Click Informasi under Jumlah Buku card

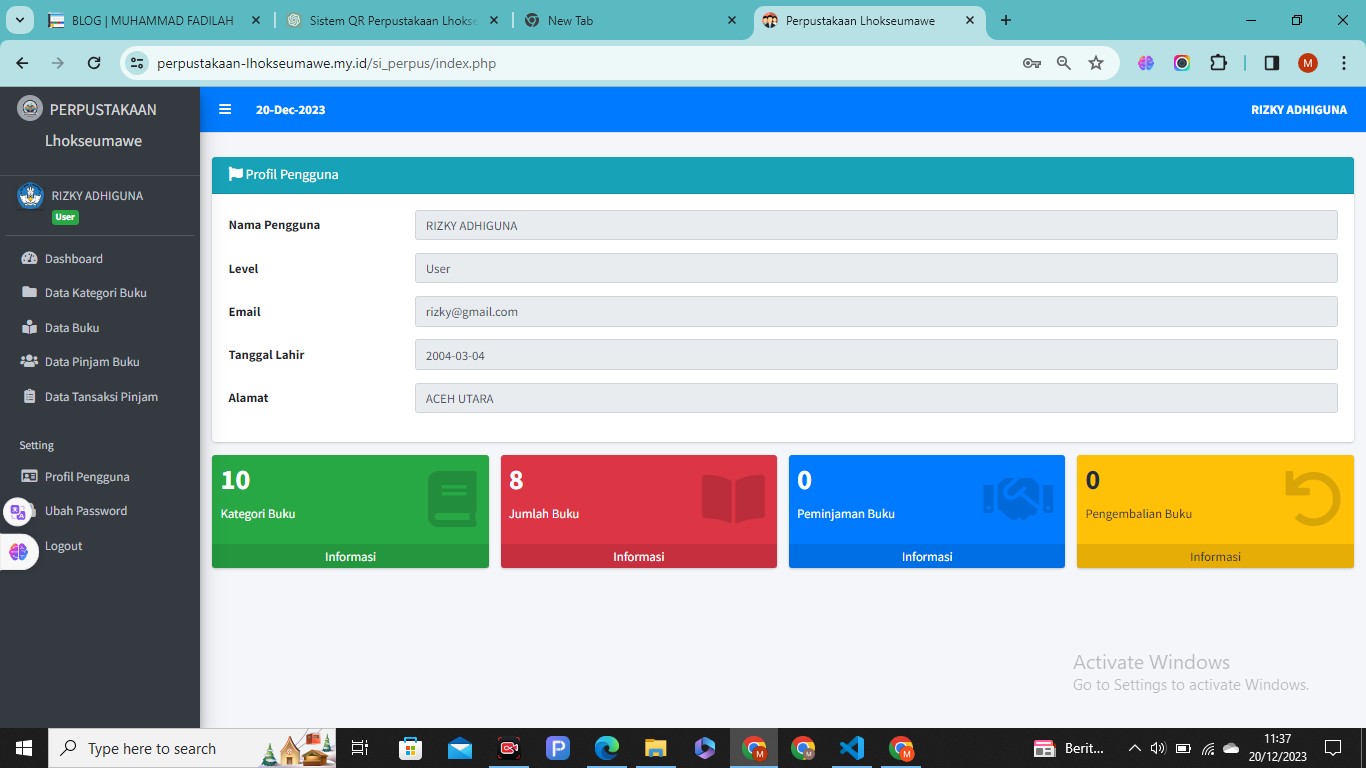pyautogui.click(x=638, y=557)
